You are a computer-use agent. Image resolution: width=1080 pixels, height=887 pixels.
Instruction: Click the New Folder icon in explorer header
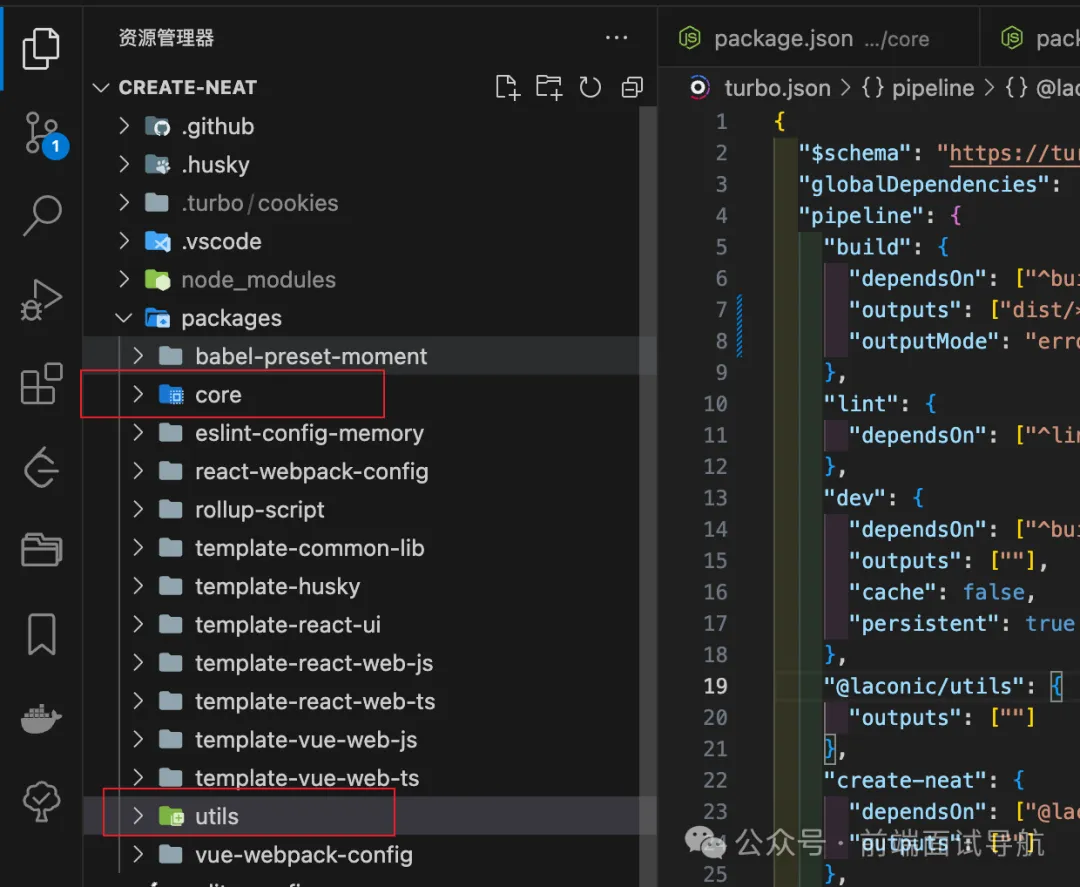click(x=548, y=88)
